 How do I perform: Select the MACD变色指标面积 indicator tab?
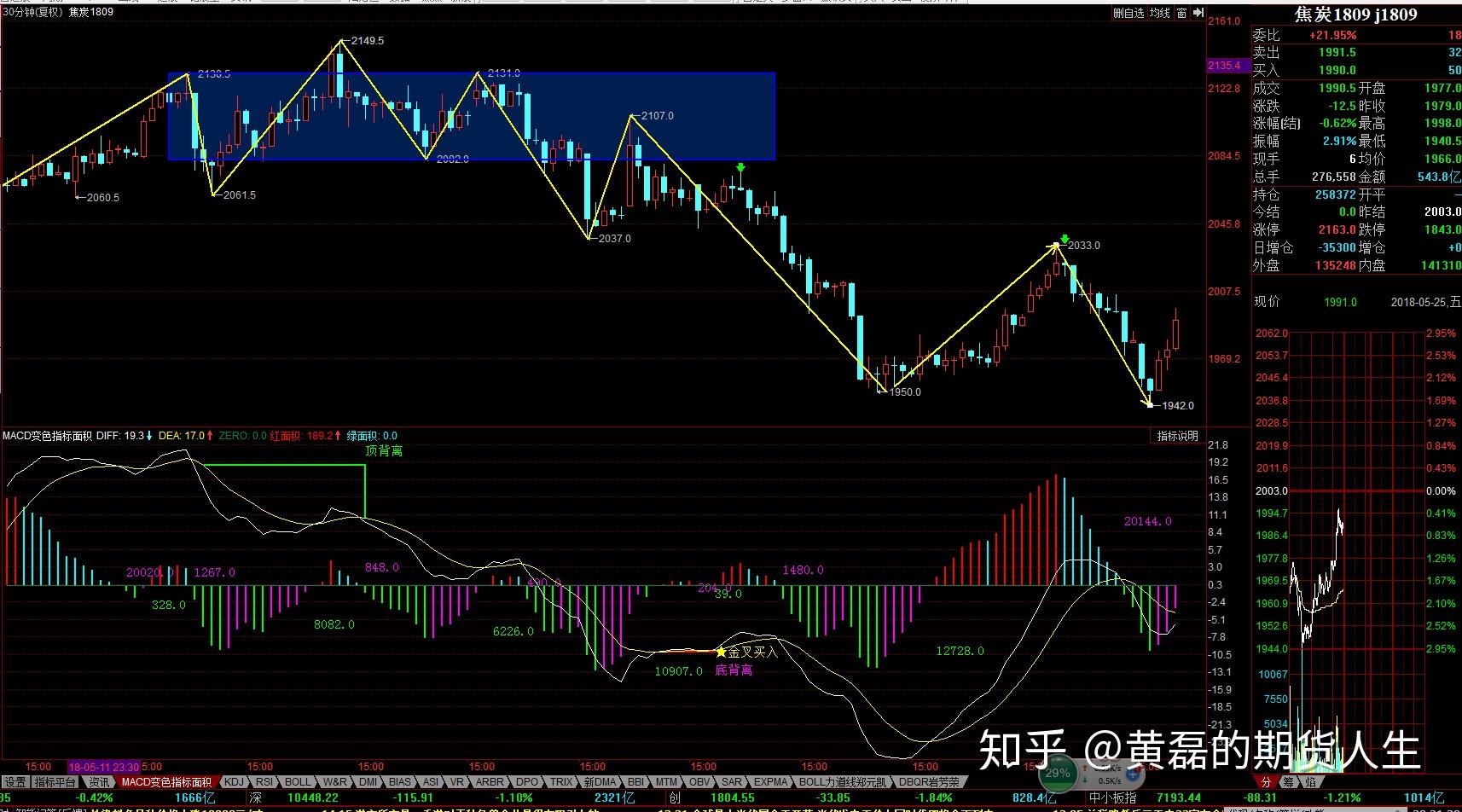coord(166,781)
